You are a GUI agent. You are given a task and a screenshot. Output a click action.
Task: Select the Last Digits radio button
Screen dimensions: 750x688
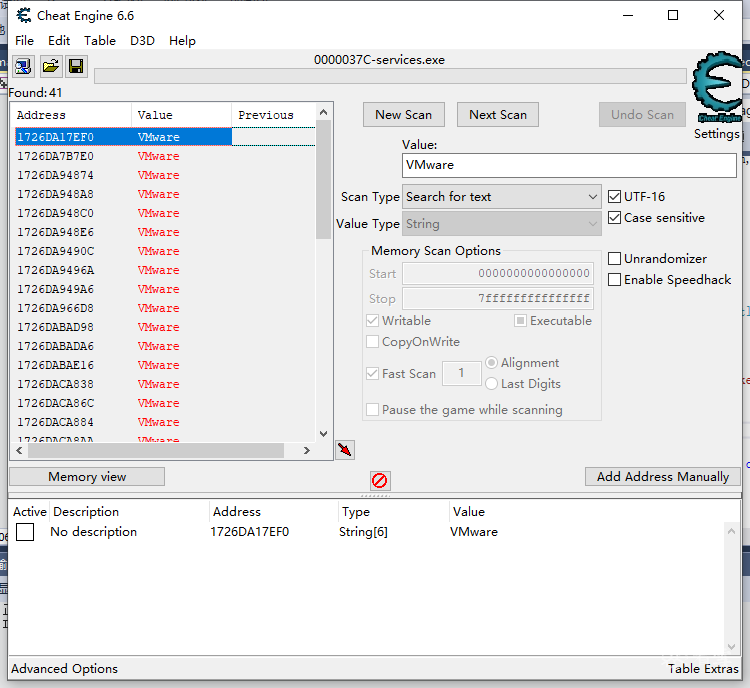pyautogui.click(x=491, y=384)
